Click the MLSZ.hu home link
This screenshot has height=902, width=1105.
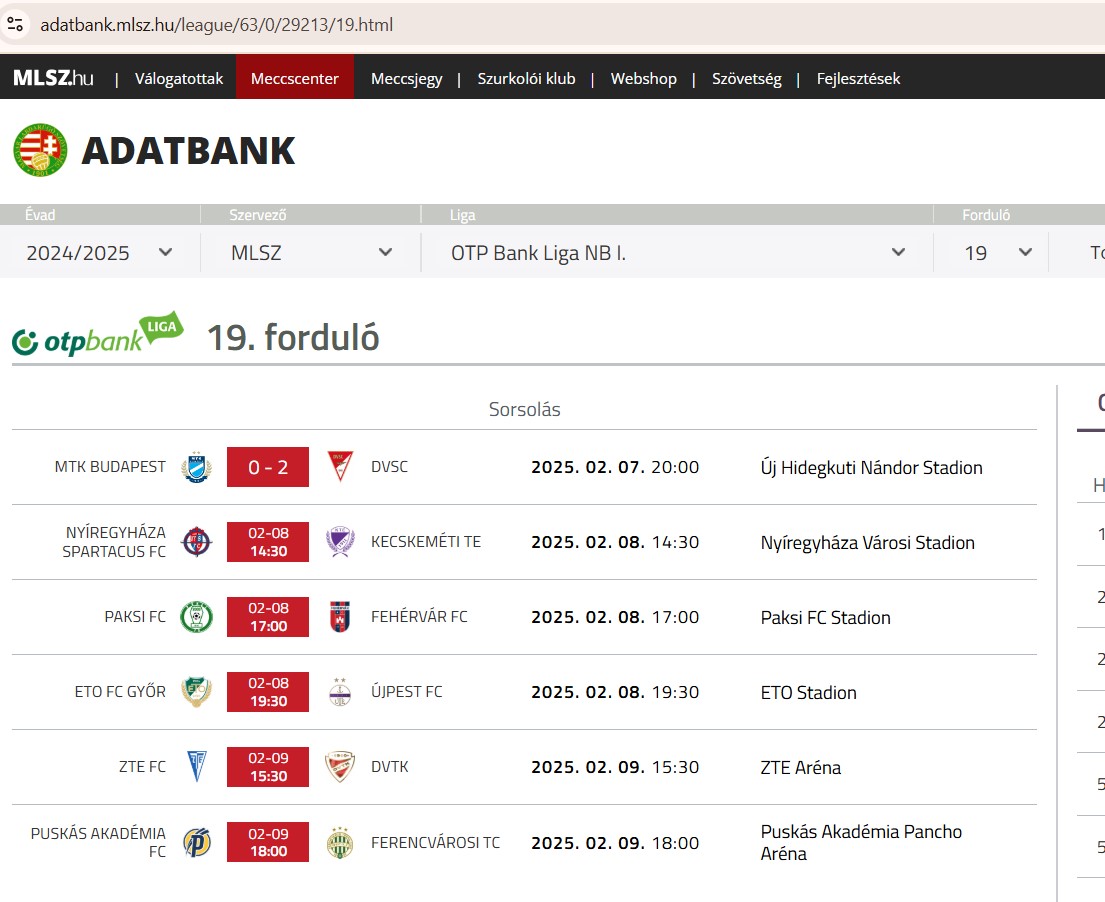[53, 78]
